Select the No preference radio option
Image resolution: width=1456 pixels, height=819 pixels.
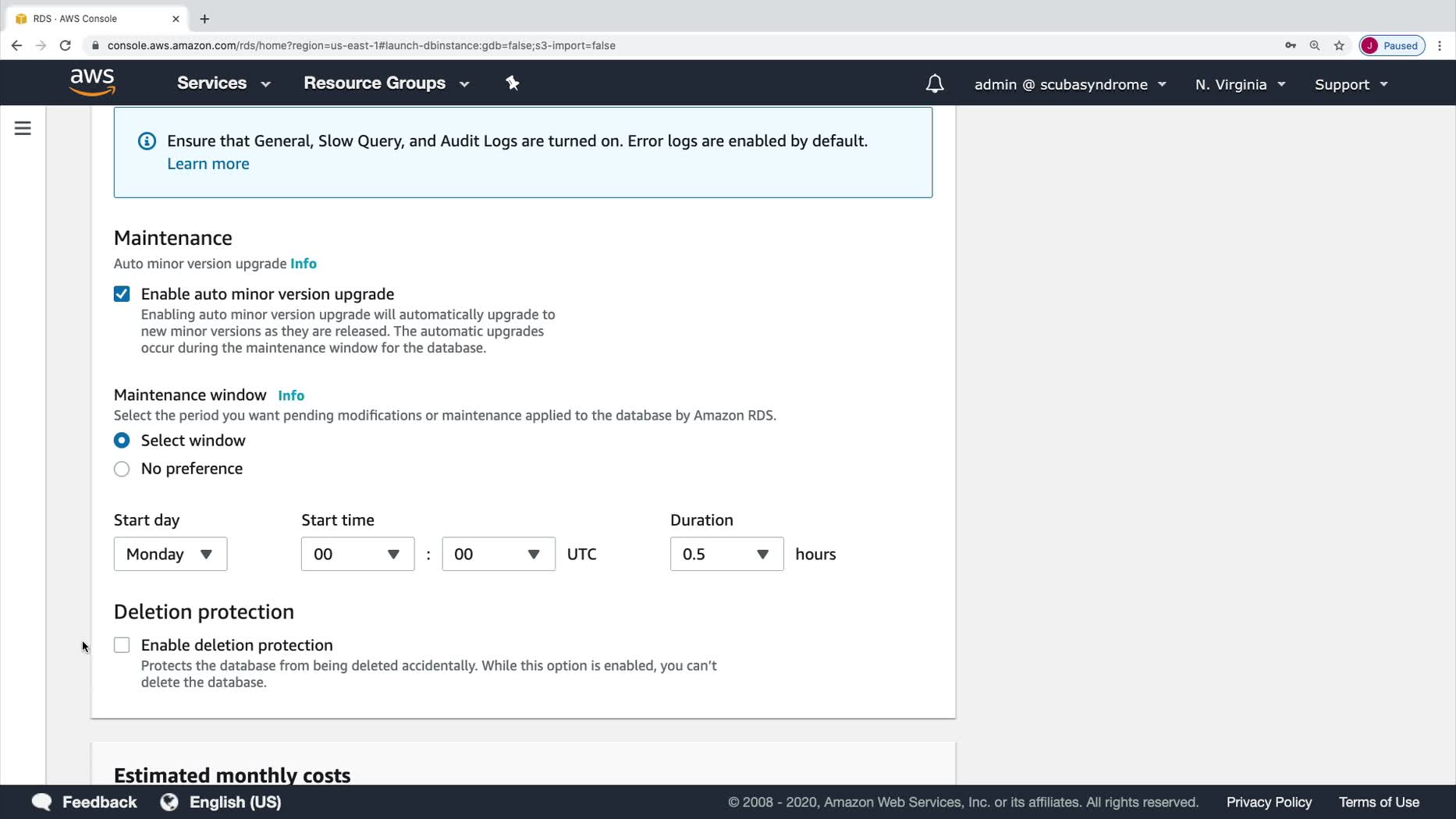(x=122, y=469)
